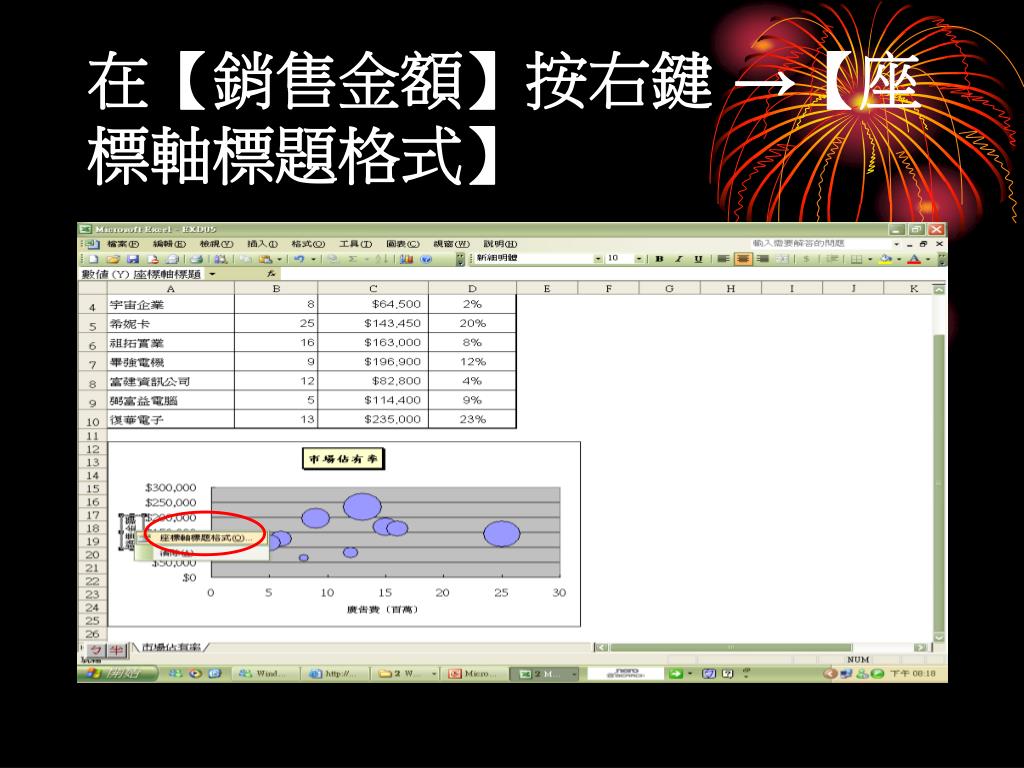Click the Fill Color paint bucket
This screenshot has width=1024, height=768.
pyautogui.click(x=886, y=259)
